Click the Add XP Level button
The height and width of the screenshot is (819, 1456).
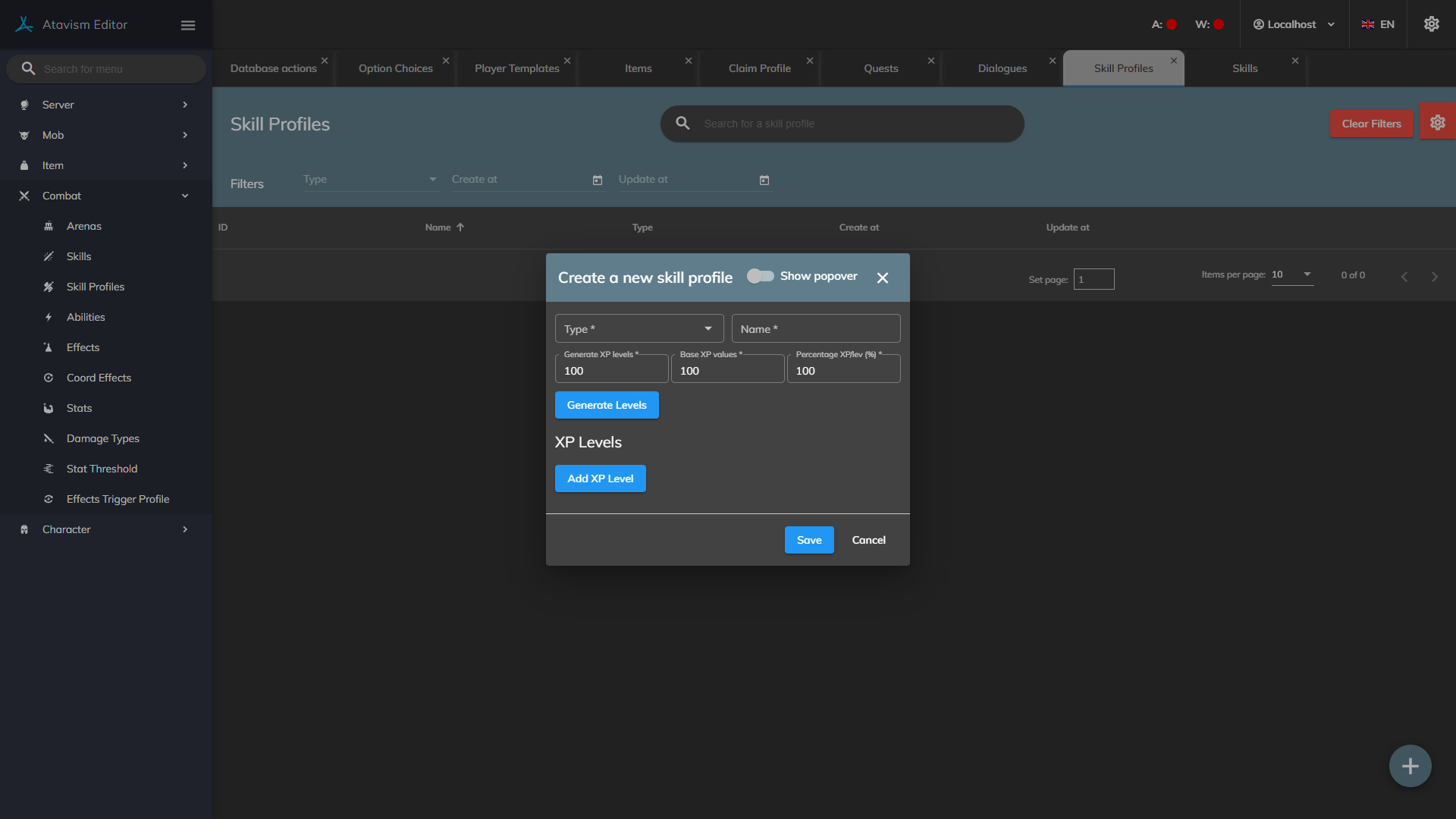pos(600,479)
